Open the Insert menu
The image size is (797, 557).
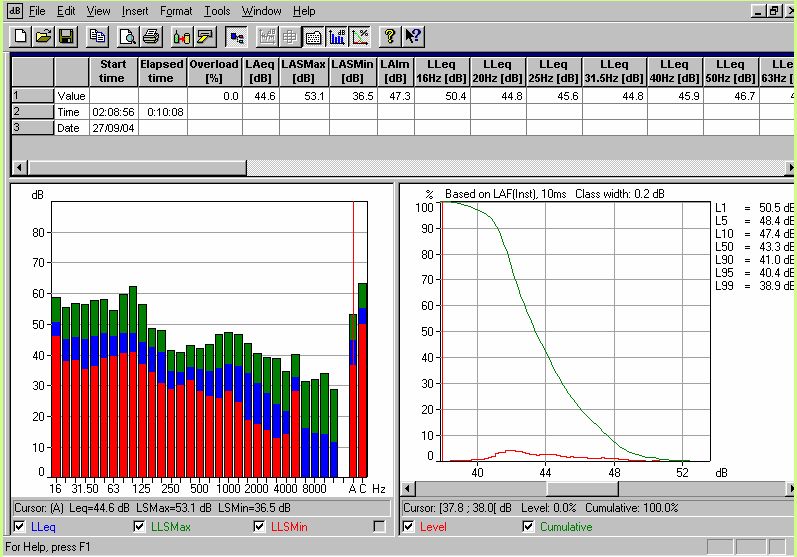pos(135,11)
